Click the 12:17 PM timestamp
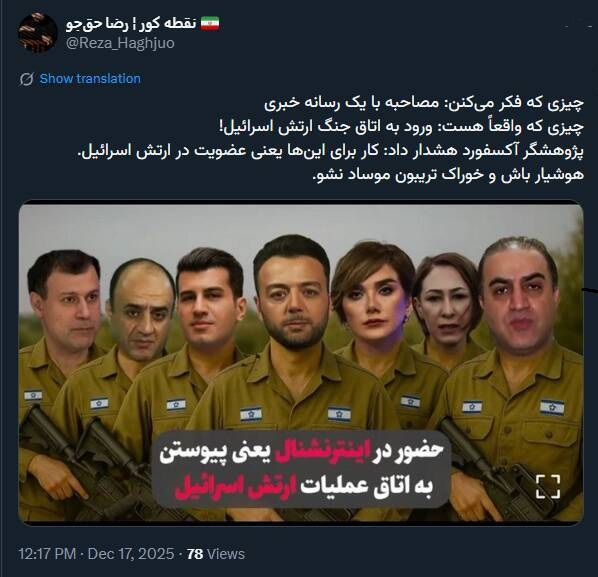Screen dimensions: 598x577 coord(47,554)
